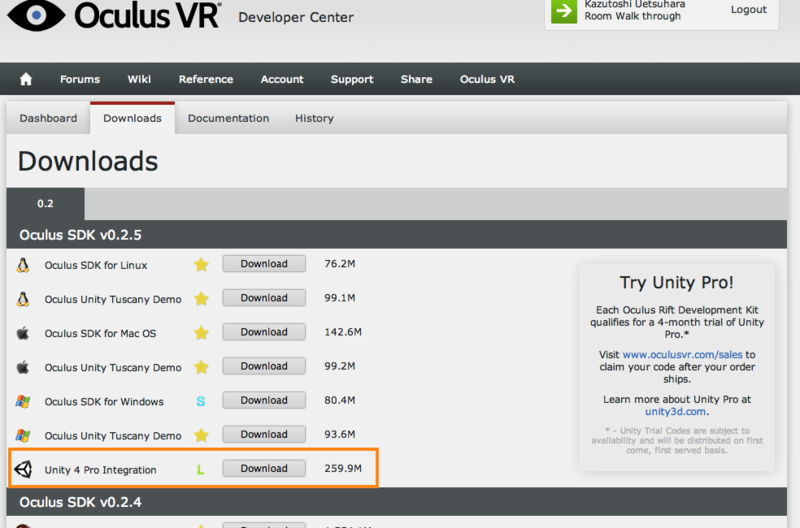Image resolution: width=800 pixels, height=528 pixels.
Task: Click Apple icon beside Oculus SDK for Mac OS
Action: click(x=23, y=334)
